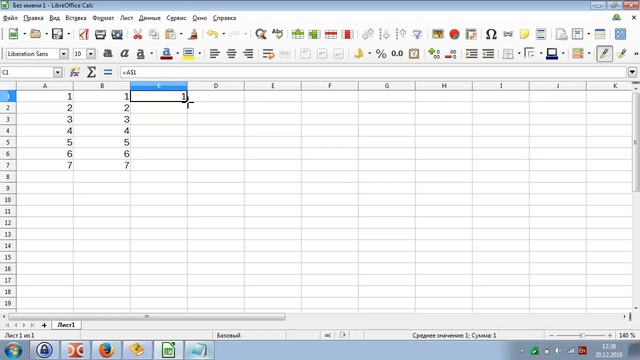Click zoom out minus button

(x=551, y=335)
